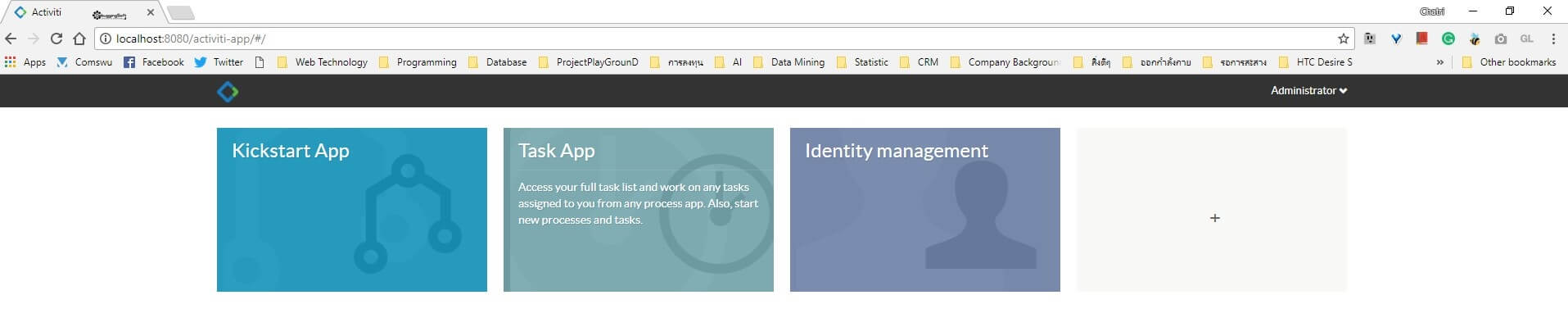
Task: Click the Grammarly extension icon
Action: tap(1448, 39)
